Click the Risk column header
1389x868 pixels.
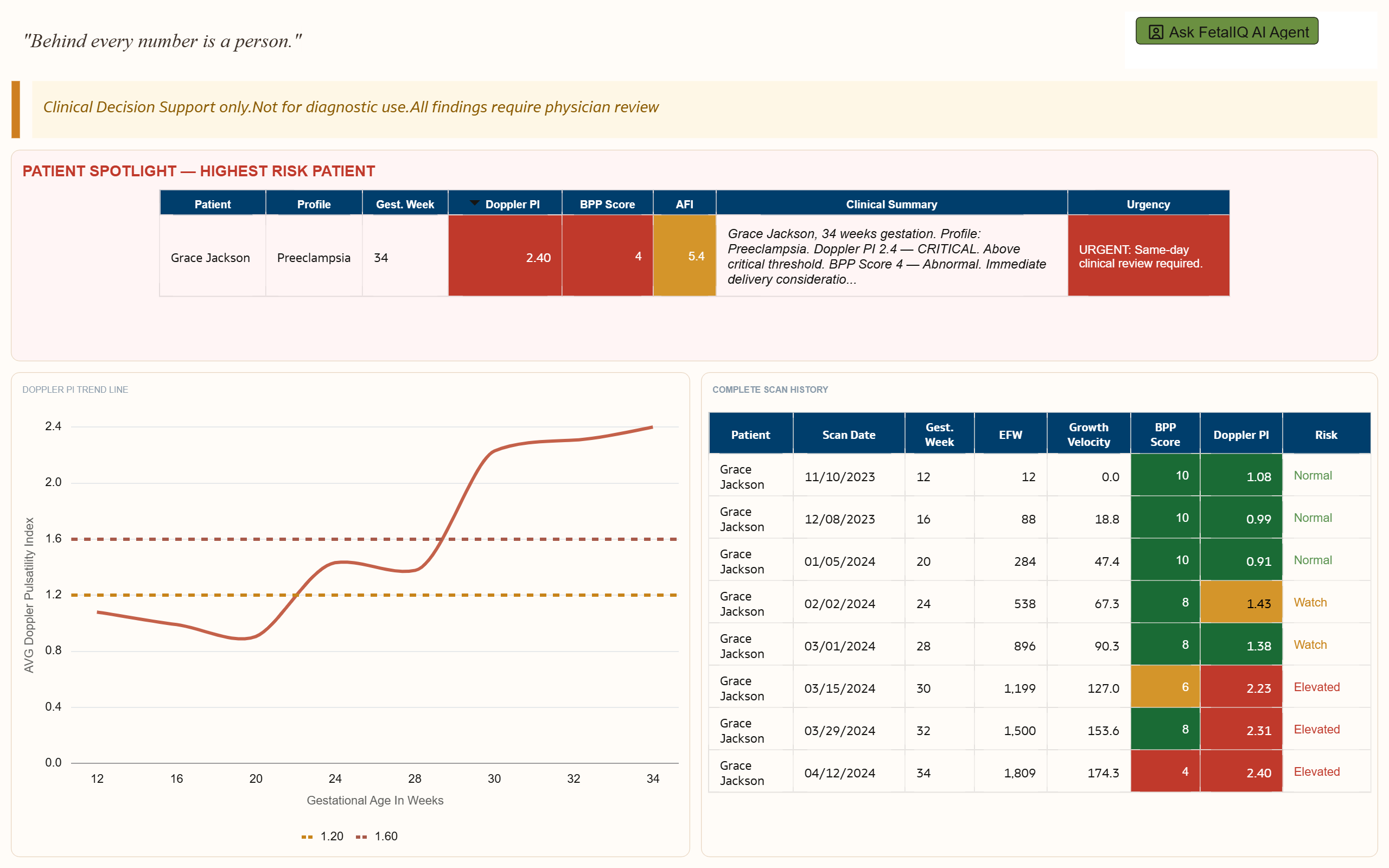[x=1326, y=435]
